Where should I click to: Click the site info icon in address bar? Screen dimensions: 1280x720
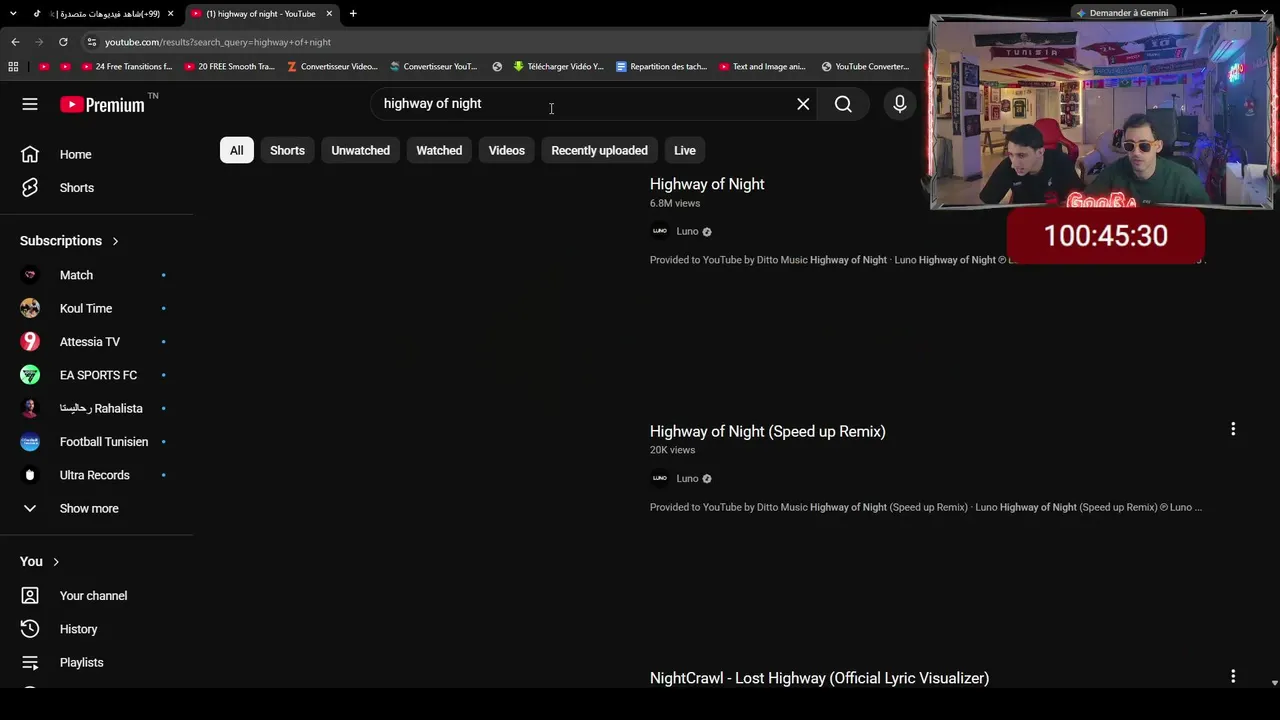coord(91,42)
